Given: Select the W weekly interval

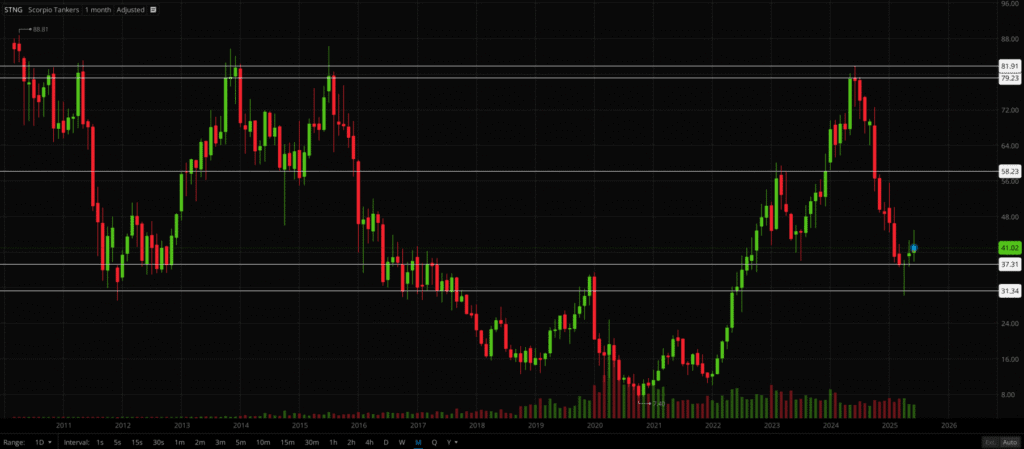Looking at the screenshot, I should pyautogui.click(x=401, y=441).
